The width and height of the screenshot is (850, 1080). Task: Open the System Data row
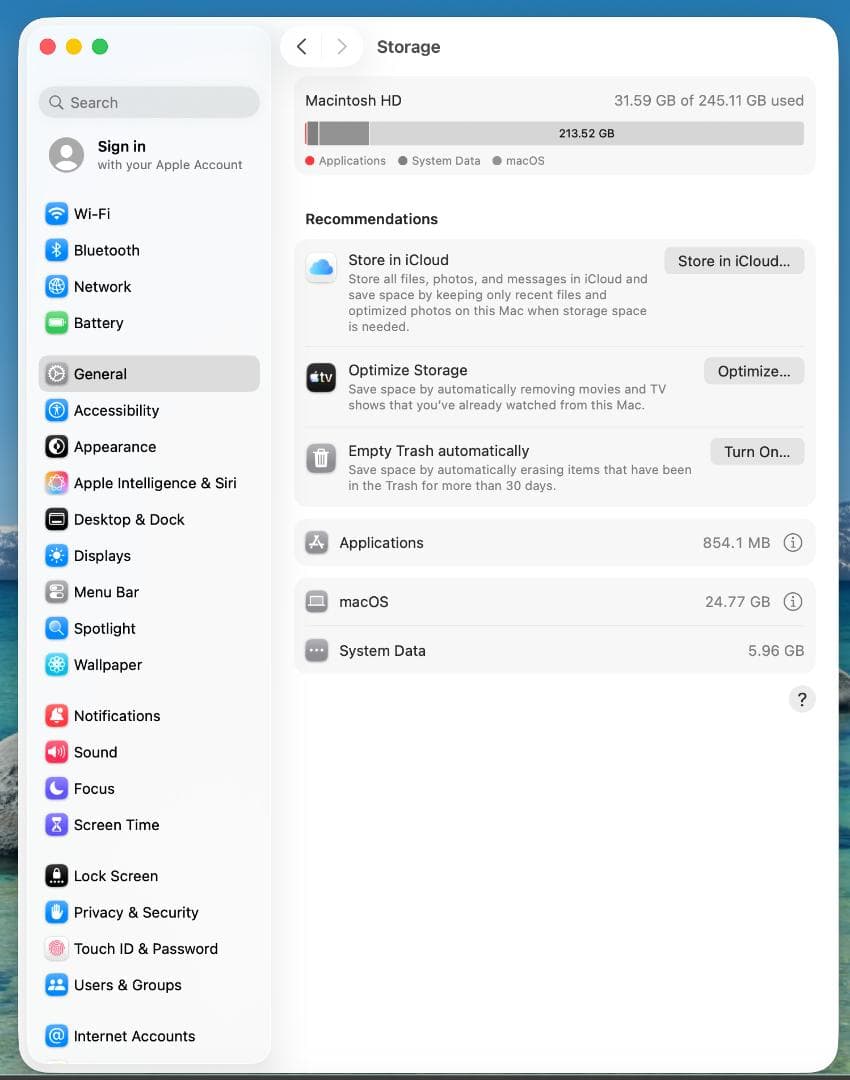[x=554, y=651]
